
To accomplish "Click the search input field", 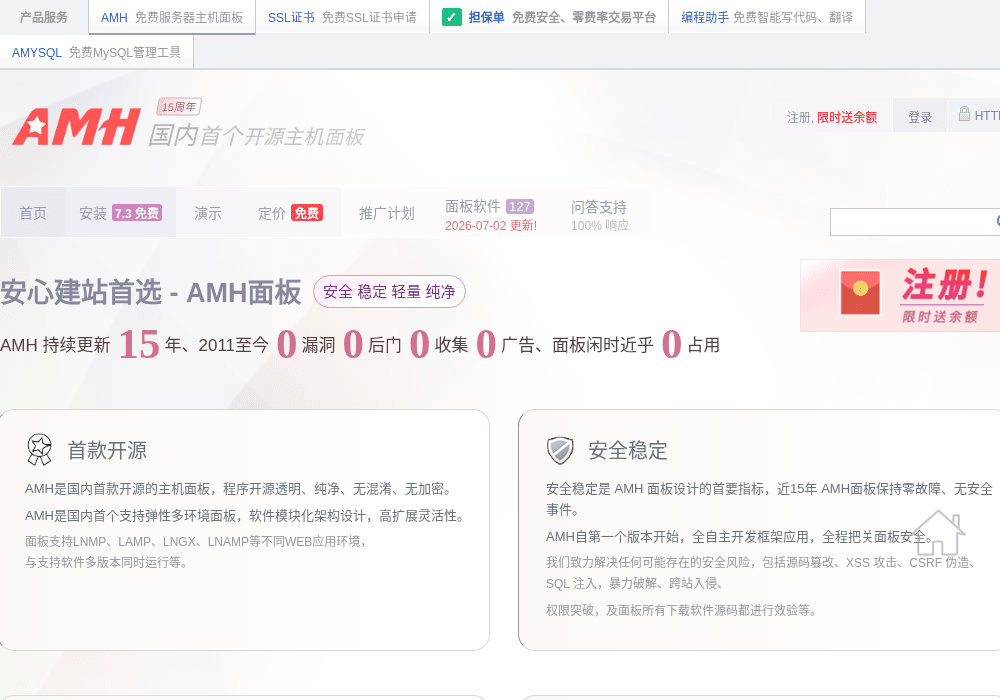I will [x=912, y=222].
